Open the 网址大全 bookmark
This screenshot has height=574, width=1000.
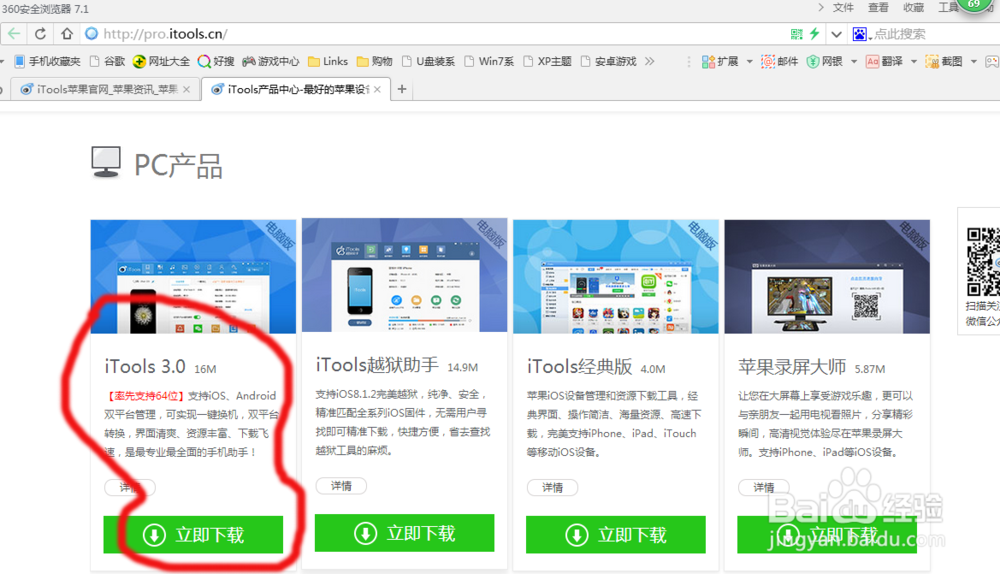coord(161,61)
